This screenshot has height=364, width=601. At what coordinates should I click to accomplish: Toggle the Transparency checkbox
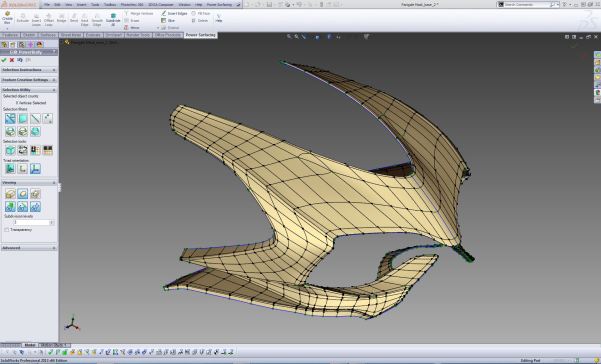click(7, 230)
